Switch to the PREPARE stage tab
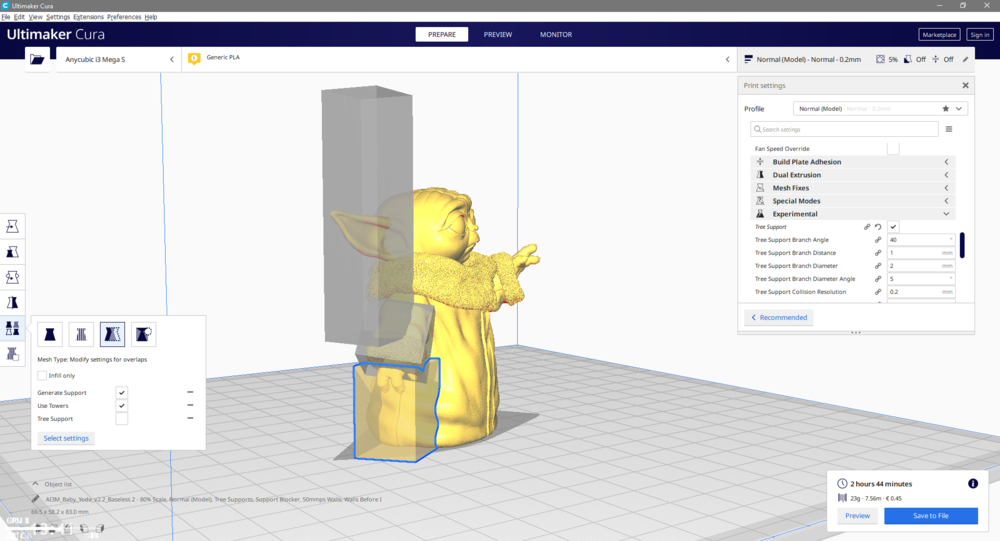The height and width of the screenshot is (541, 1000). [442, 34]
